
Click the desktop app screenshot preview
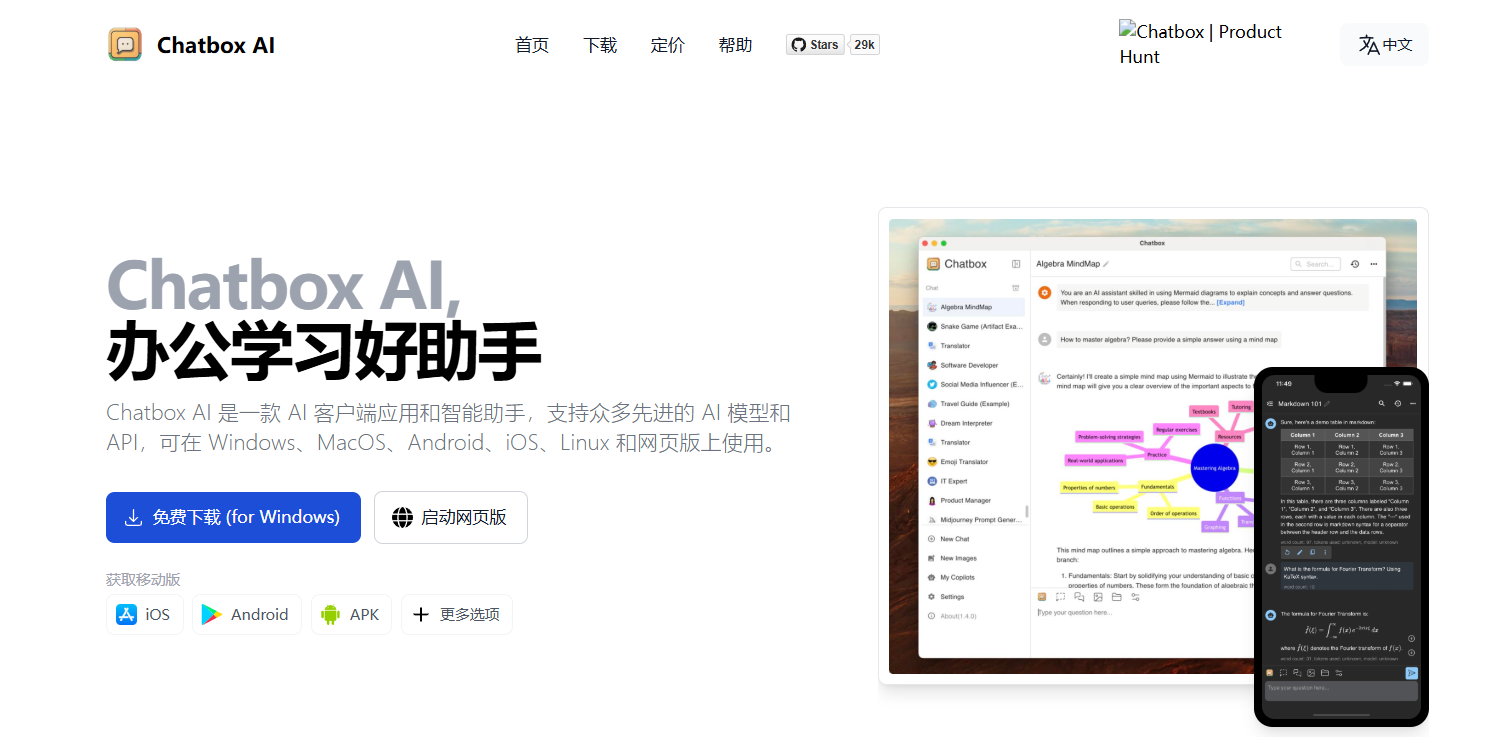pyautogui.click(x=1080, y=440)
